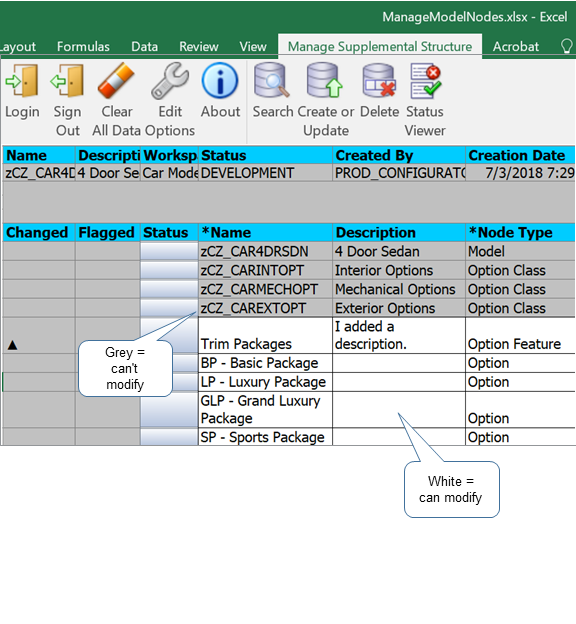Click the Sign Out icon
The width and height of the screenshot is (576, 624).
pos(67,81)
